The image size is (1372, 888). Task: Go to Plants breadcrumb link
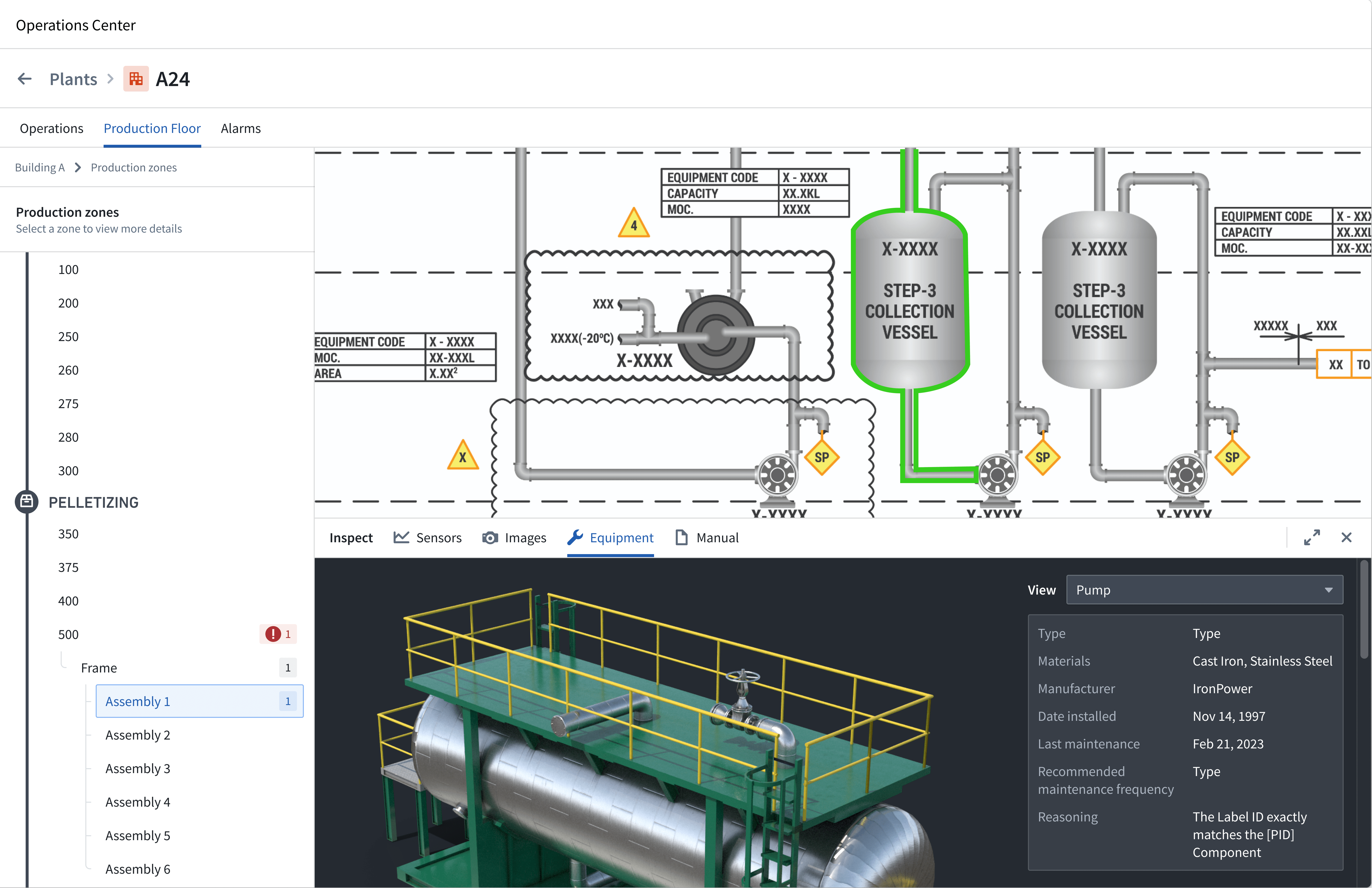[x=73, y=79]
